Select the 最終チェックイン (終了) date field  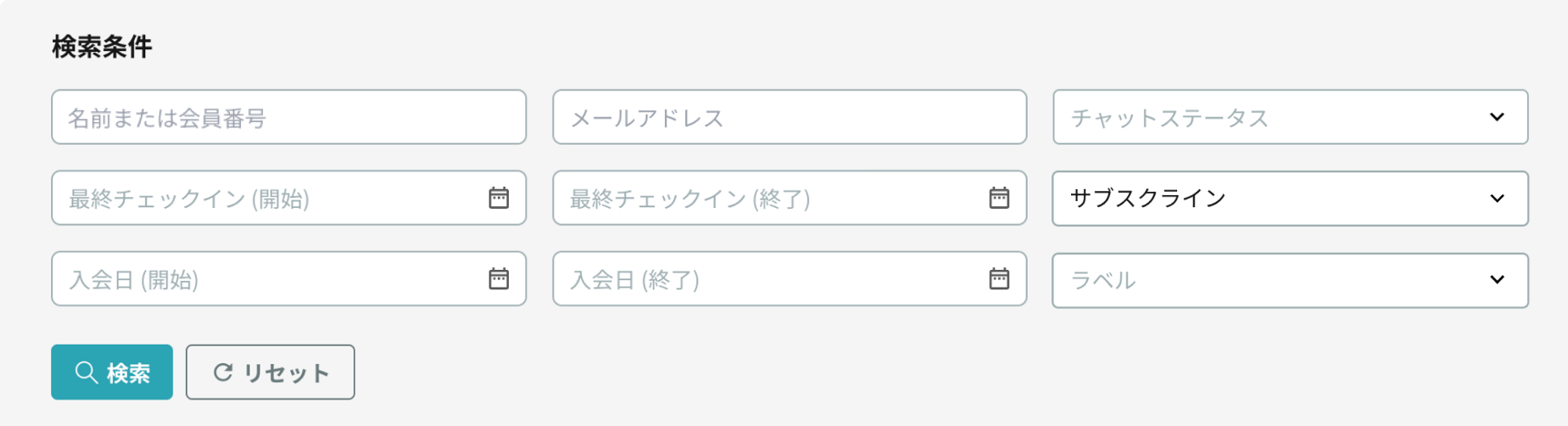coord(763,199)
